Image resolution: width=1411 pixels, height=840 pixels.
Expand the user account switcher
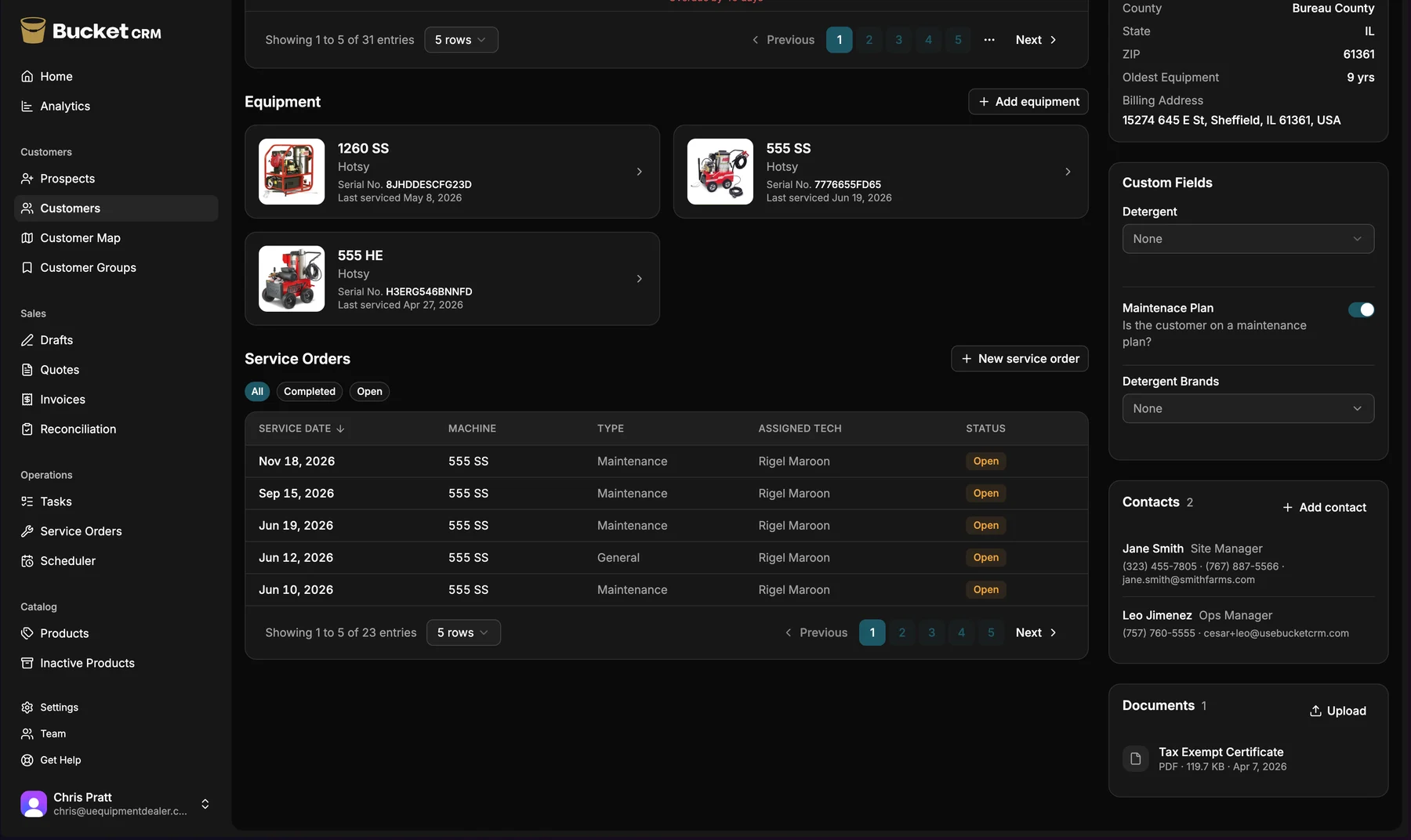click(205, 804)
